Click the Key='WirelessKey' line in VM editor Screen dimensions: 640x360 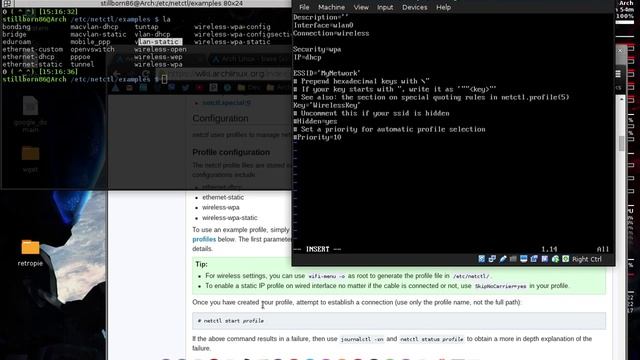click(x=327, y=105)
